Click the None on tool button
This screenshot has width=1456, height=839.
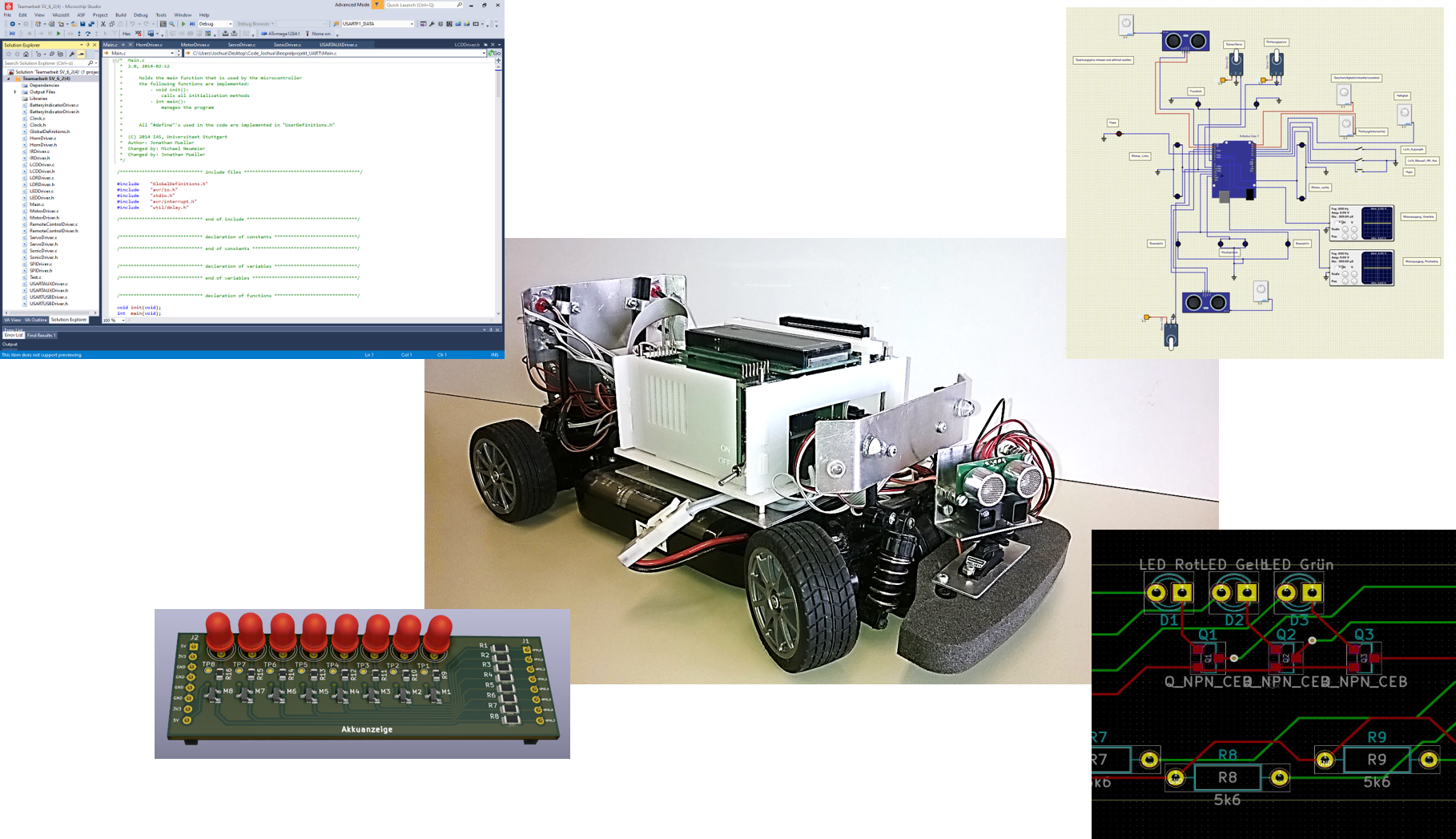319,34
